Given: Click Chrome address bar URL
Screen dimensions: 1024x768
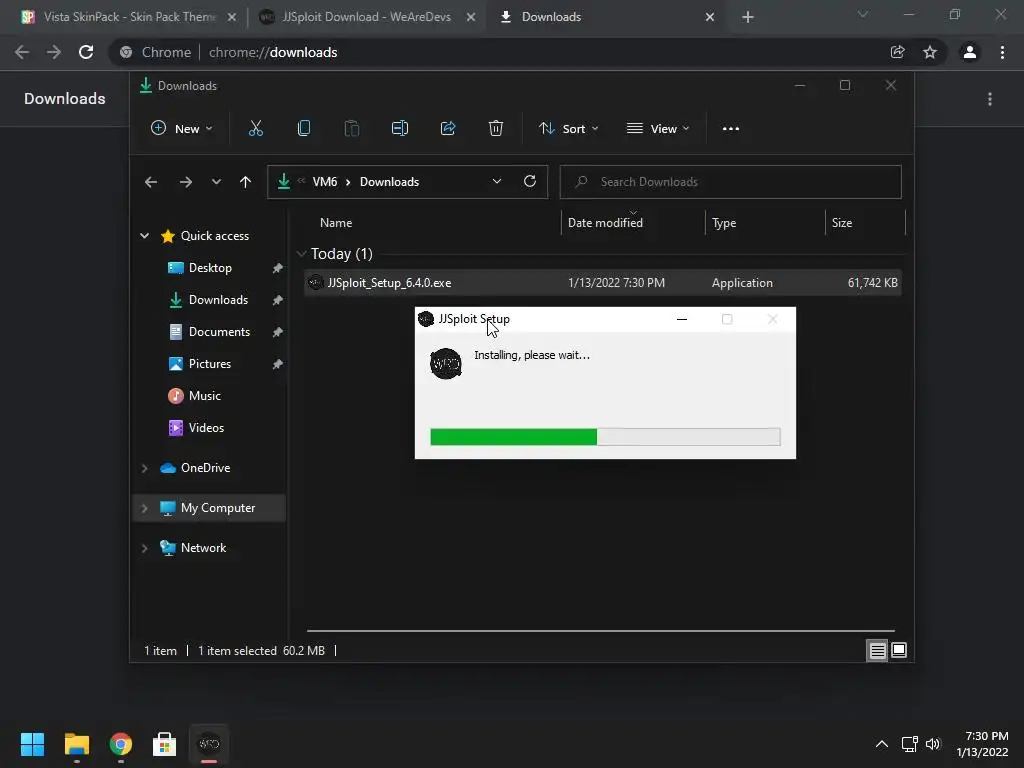Looking at the screenshot, I should tap(273, 52).
